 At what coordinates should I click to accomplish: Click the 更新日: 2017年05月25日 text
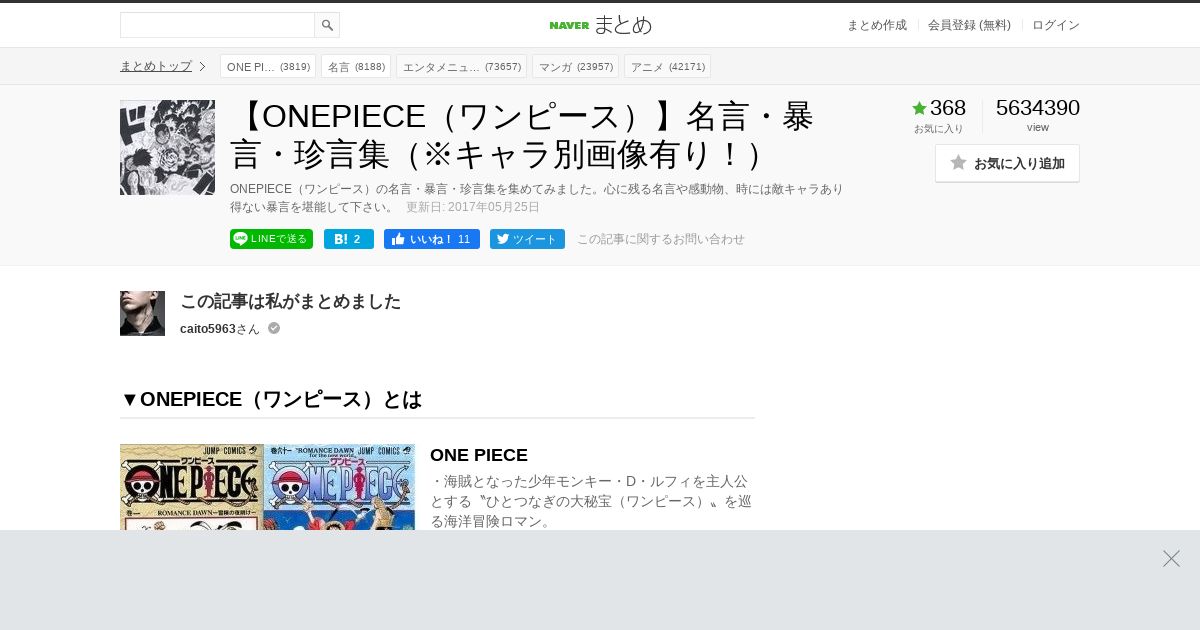473,207
